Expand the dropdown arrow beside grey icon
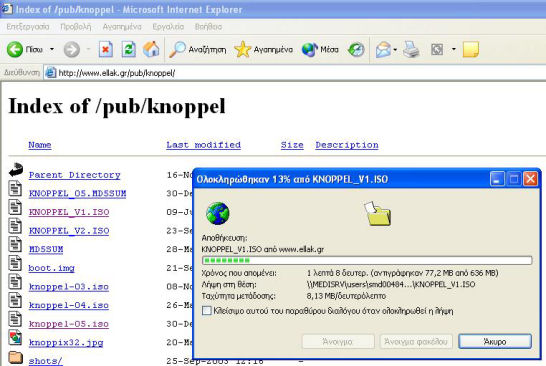This screenshot has height=366, width=546. coord(453,49)
